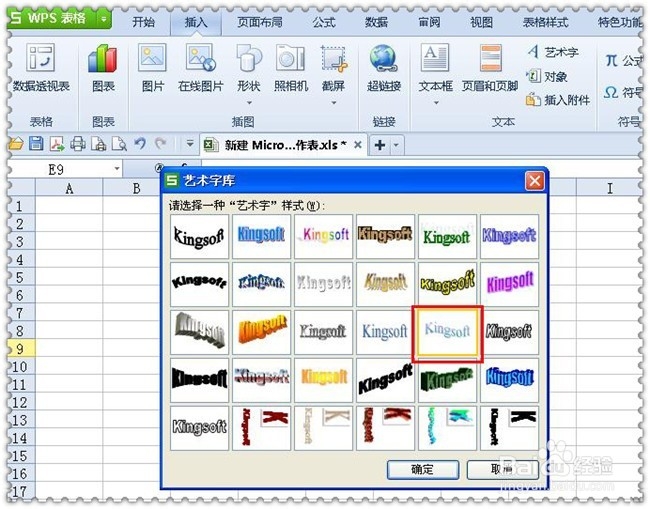650x509 pixels.
Task: Open the 公式 ribbon tab
Action: pos(324,22)
